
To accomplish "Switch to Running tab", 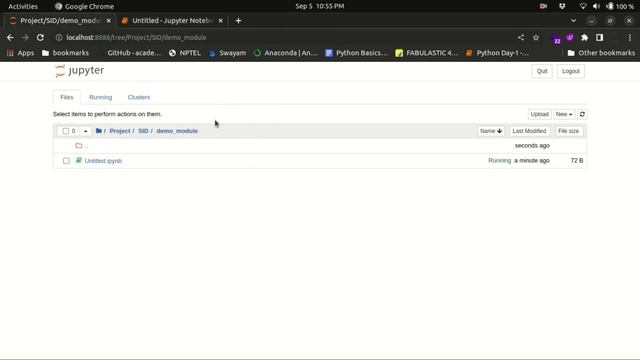I will click(100, 97).
